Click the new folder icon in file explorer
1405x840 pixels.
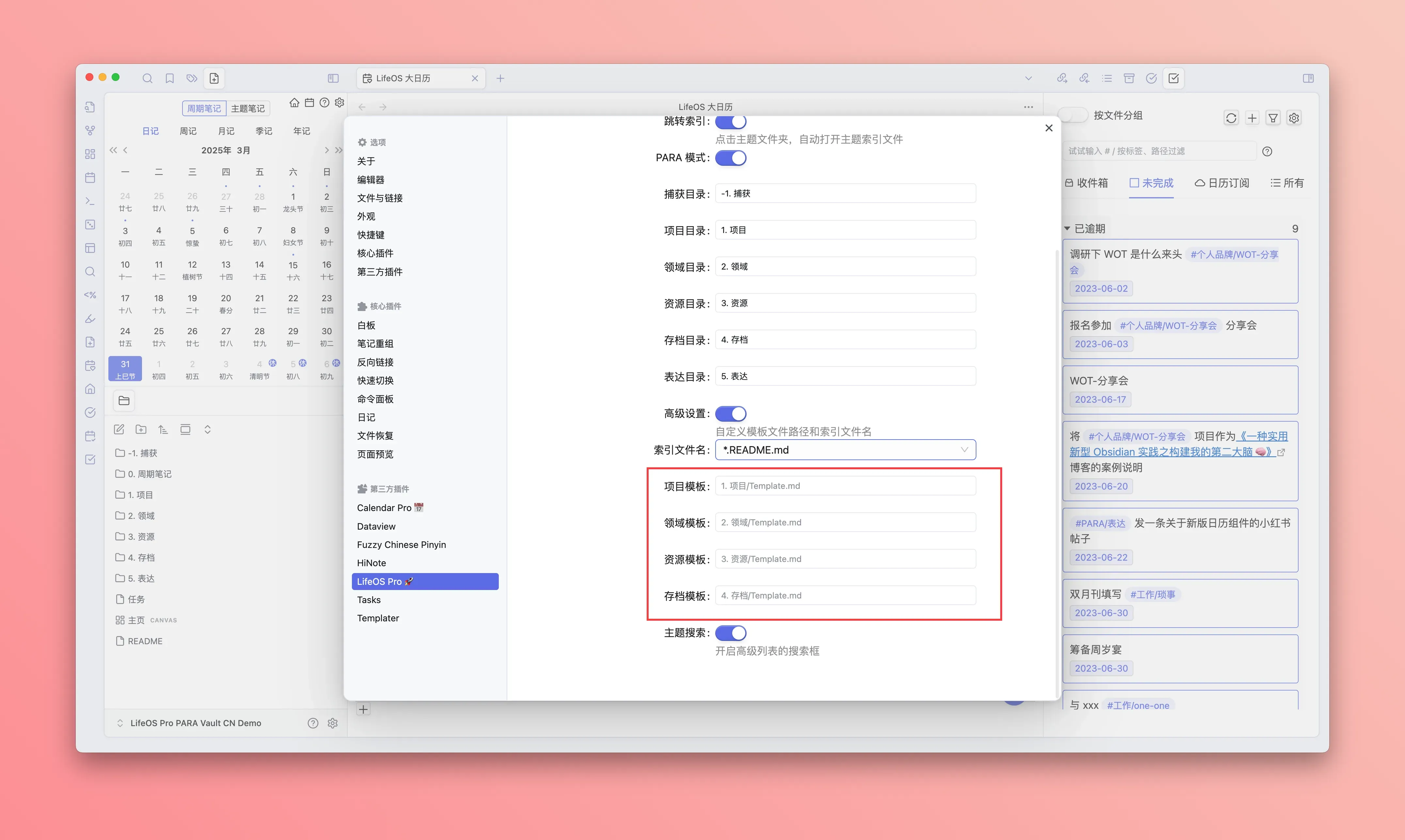point(141,429)
